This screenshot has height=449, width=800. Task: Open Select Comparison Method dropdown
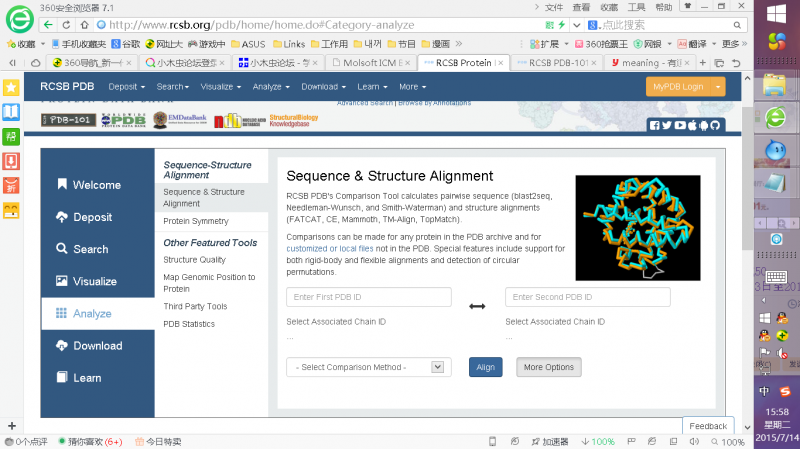click(x=369, y=367)
